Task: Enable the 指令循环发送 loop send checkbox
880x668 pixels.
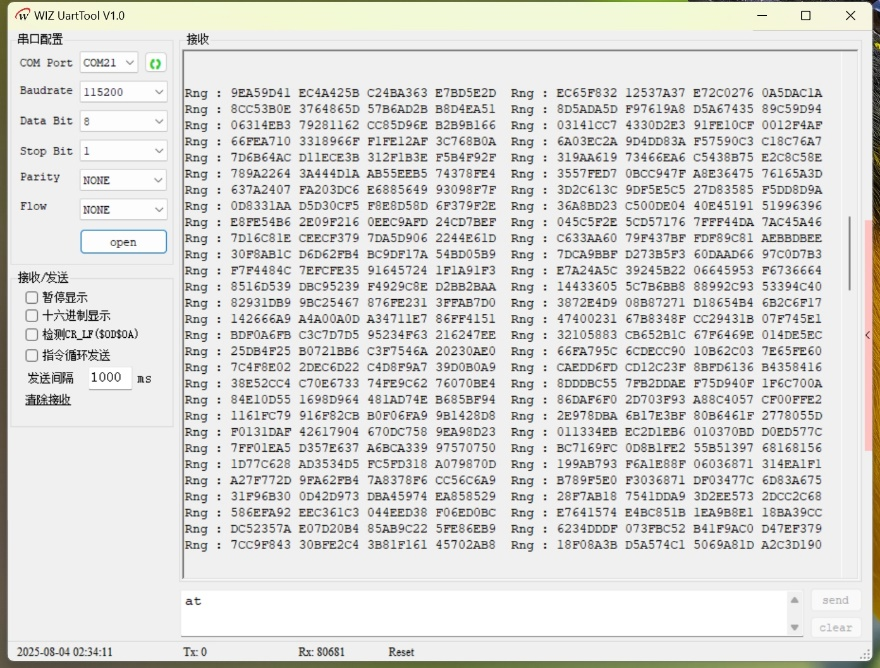Action: pyautogui.click(x=32, y=355)
